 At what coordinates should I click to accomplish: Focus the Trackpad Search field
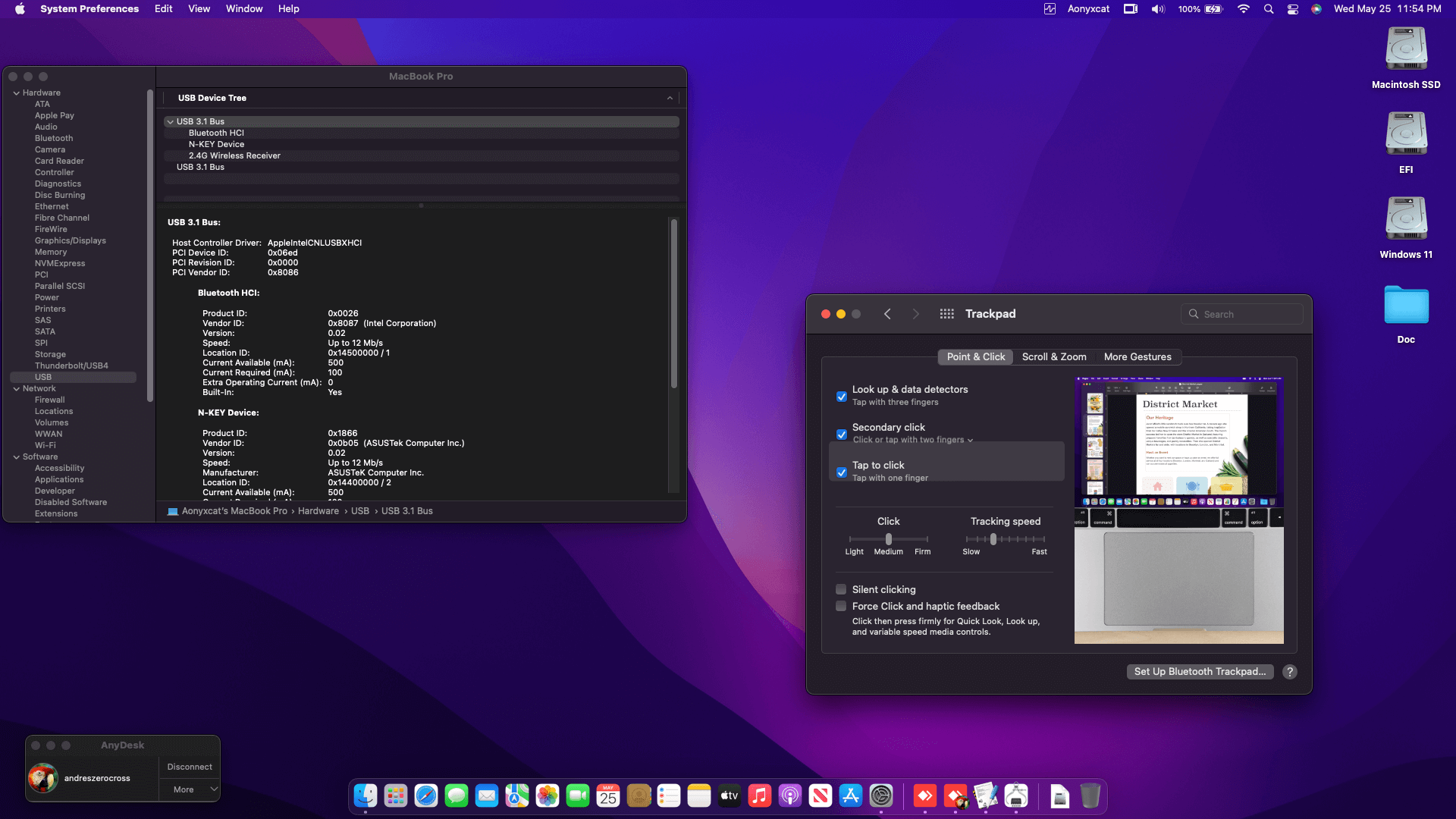pos(1242,314)
